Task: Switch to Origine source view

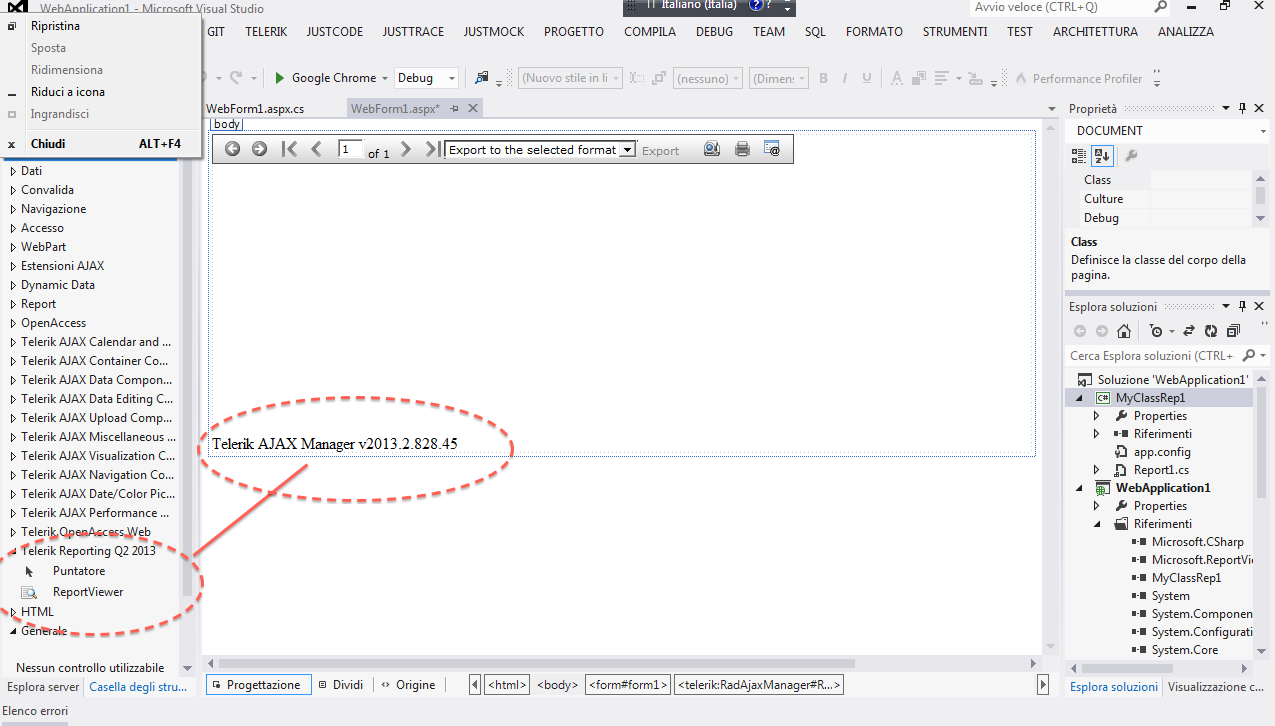Action: pos(408,685)
